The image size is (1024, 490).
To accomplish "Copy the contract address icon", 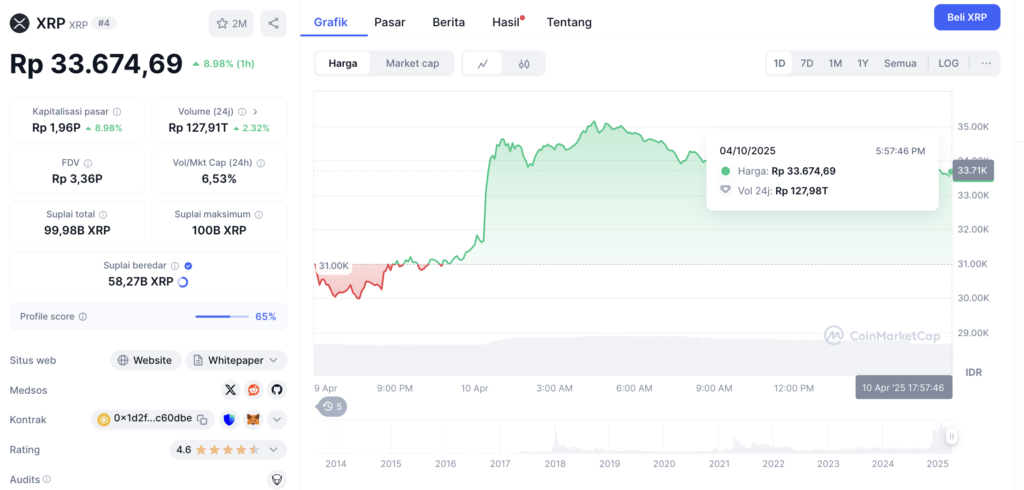I will [202, 419].
